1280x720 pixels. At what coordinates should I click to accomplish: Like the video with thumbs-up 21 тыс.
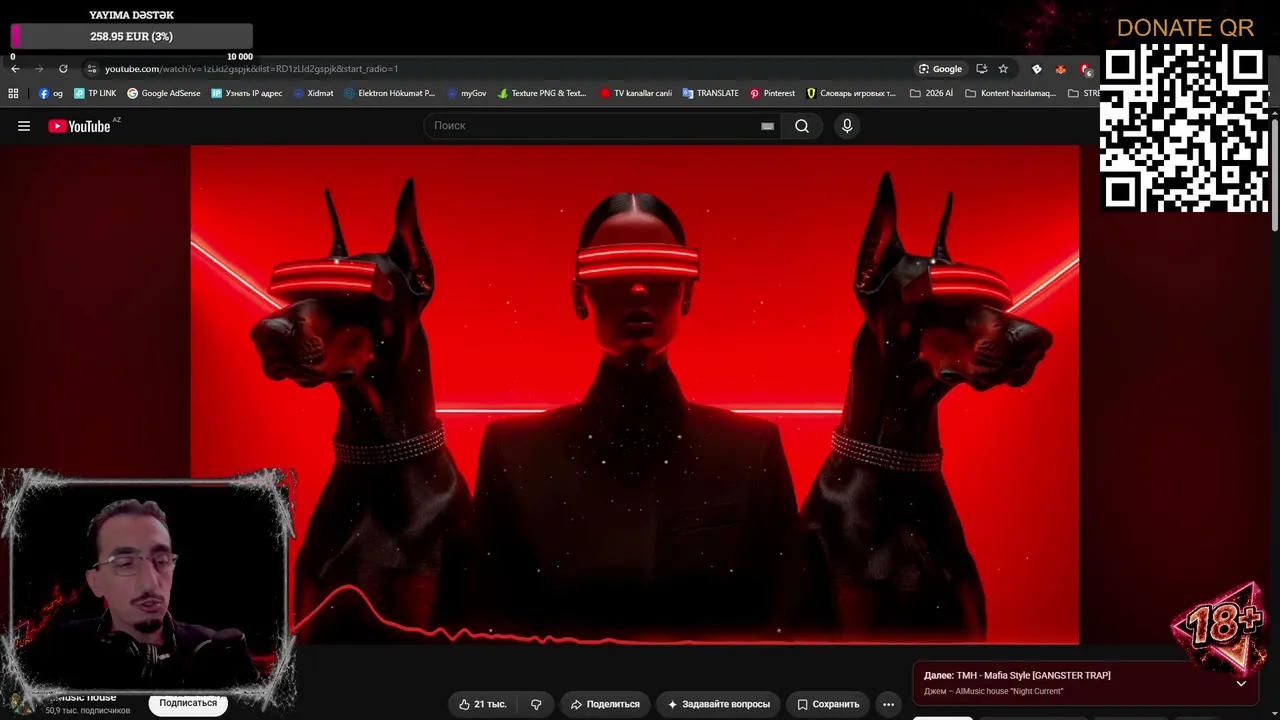point(482,704)
